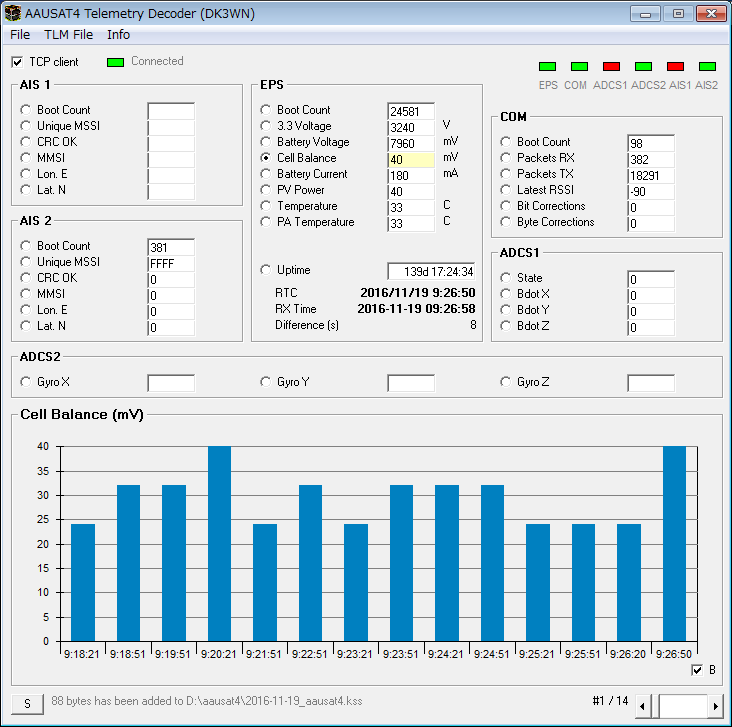Select Battery Current radio button

266,174
